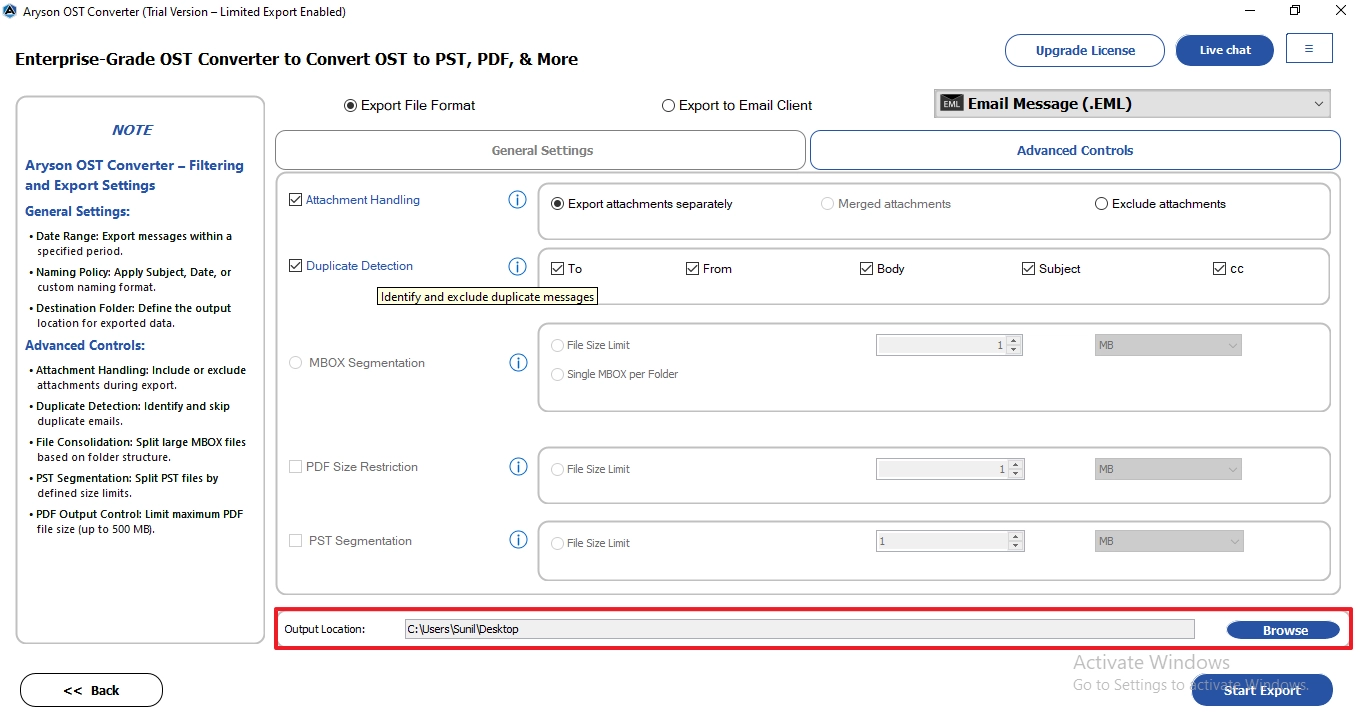Uncheck the Subject duplicate field checkbox
The image size is (1366, 728).
click(1028, 269)
